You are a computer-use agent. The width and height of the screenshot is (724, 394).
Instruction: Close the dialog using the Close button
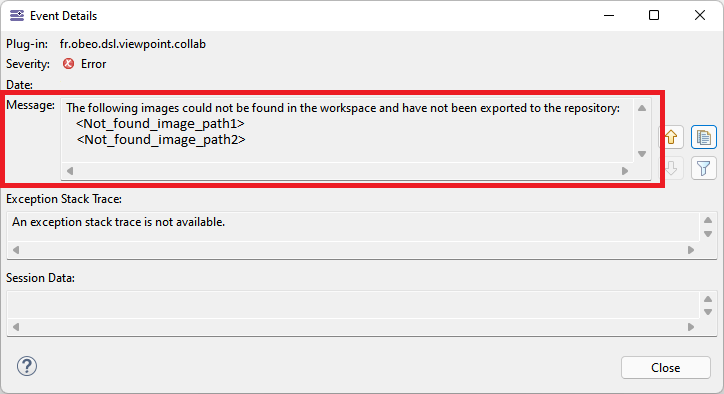(665, 368)
